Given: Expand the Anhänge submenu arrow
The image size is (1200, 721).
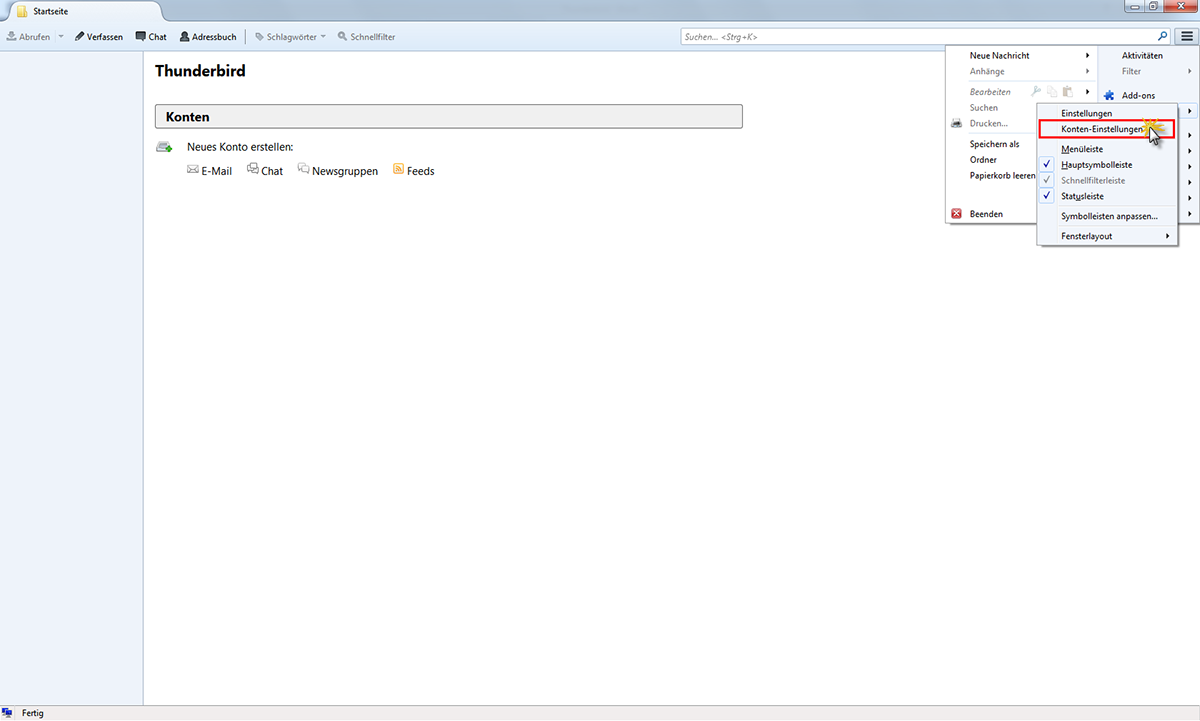Looking at the screenshot, I should click(1087, 72).
